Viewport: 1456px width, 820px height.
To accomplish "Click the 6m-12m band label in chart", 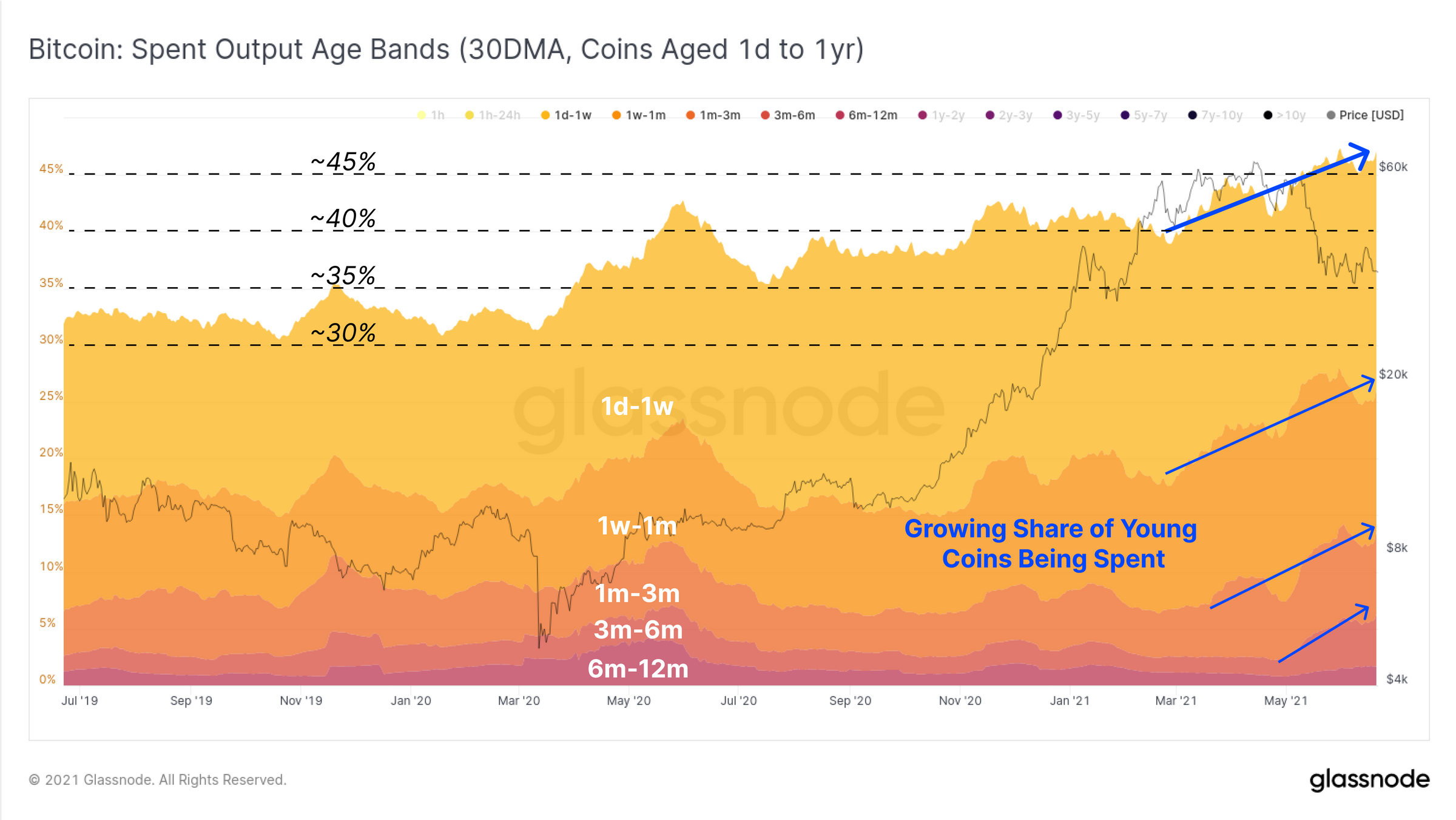I will (x=638, y=669).
